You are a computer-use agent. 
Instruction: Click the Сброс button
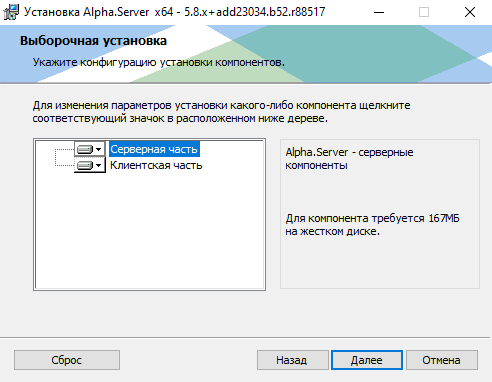[x=67, y=360]
